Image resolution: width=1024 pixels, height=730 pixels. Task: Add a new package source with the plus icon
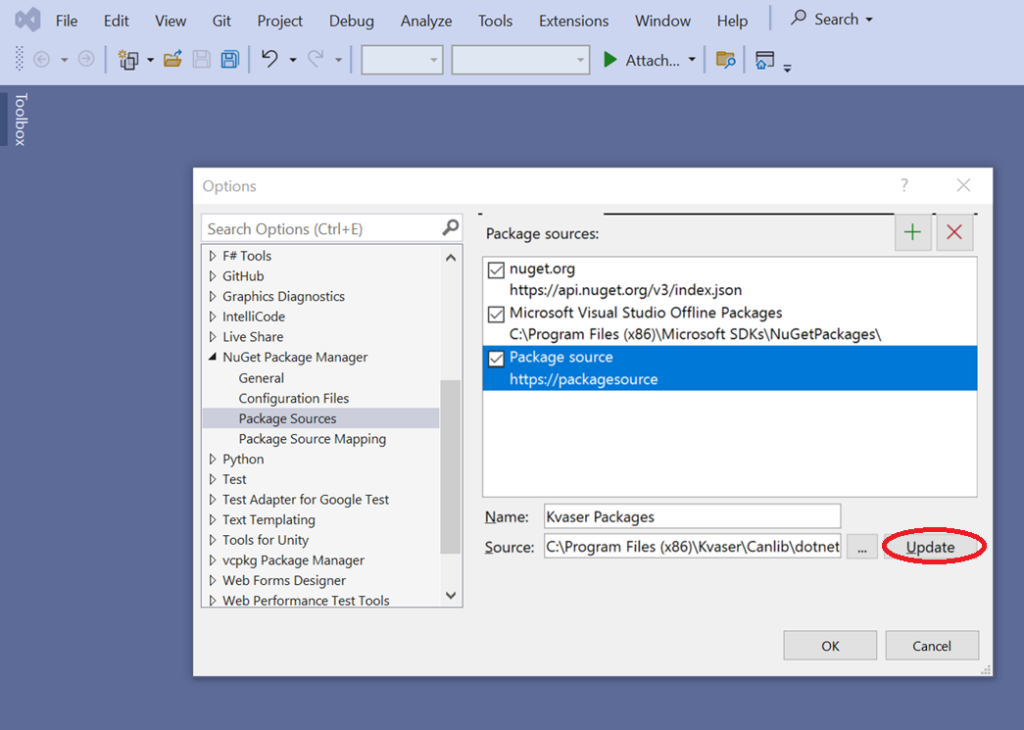click(913, 232)
